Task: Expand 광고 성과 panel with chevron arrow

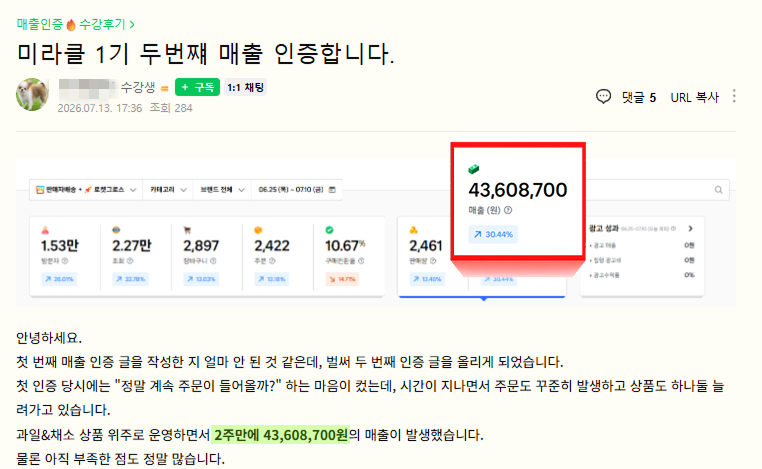Action: pyautogui.click(x=690, y=228)
